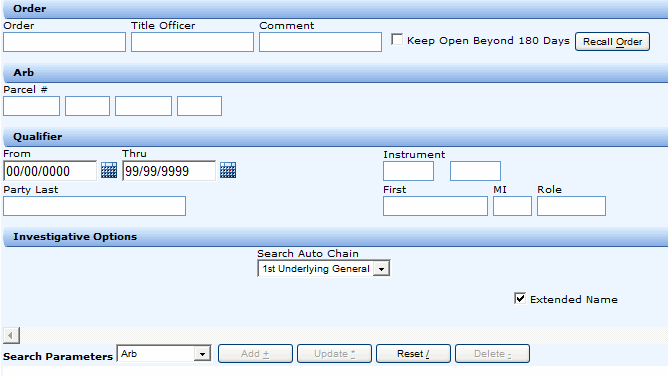Image resolution: width=668 pixels, height=376 pixels.
Task: Click the left scroll arrow
Action: click(11, 335)
